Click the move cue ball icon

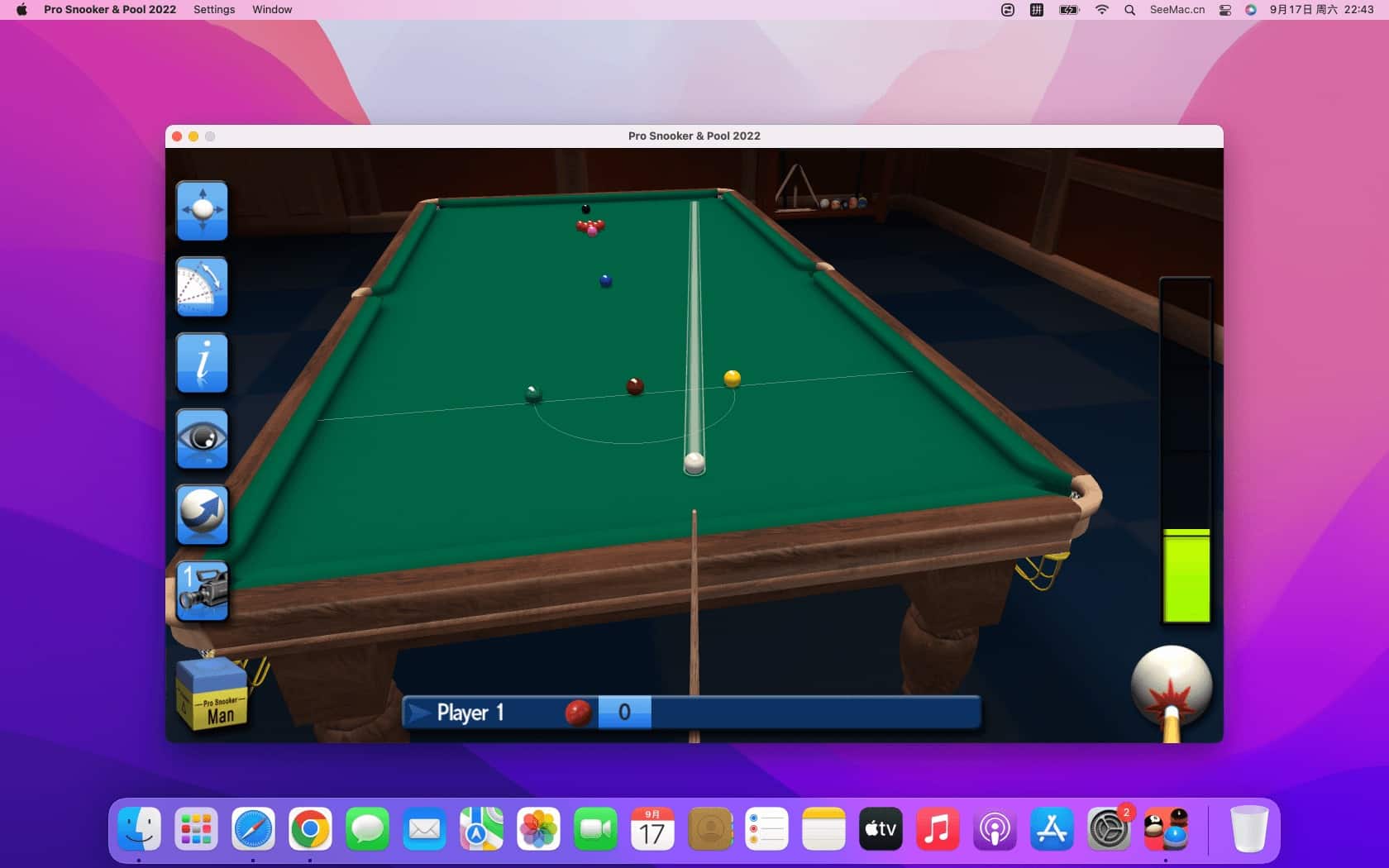pyautogui.click(x=202, y=211)
